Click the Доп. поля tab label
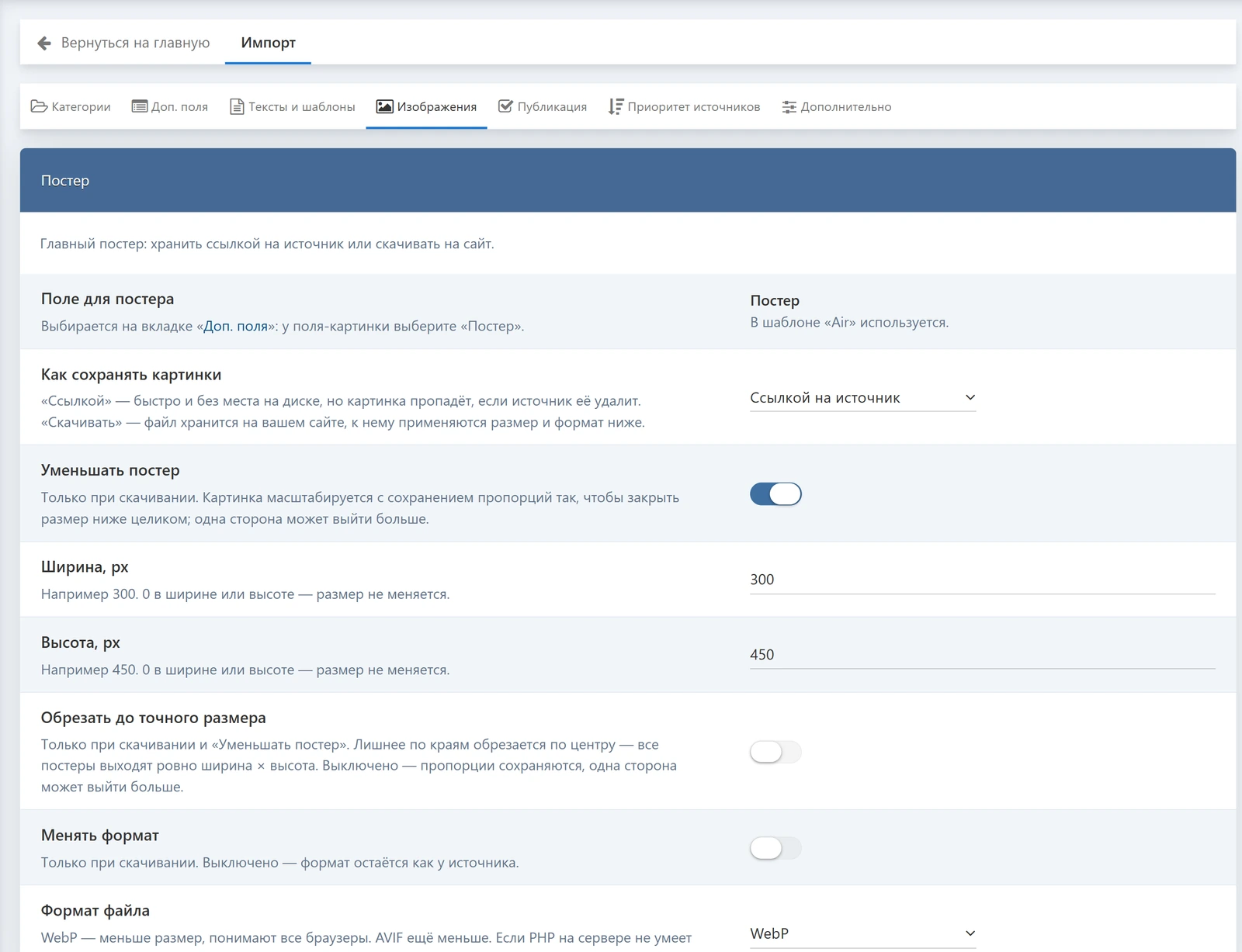The width and height of the screenshot is (1242, 952). pos(179,107)
